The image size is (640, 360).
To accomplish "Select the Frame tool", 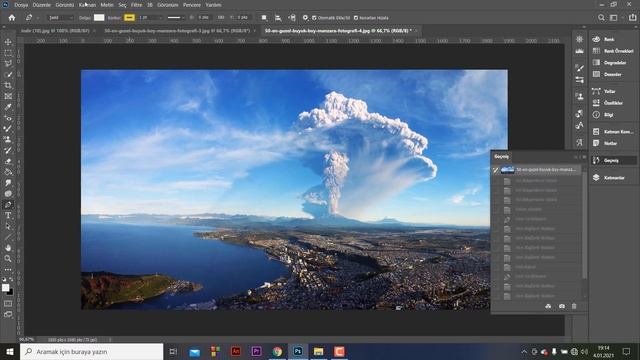I will pos(8,96).
